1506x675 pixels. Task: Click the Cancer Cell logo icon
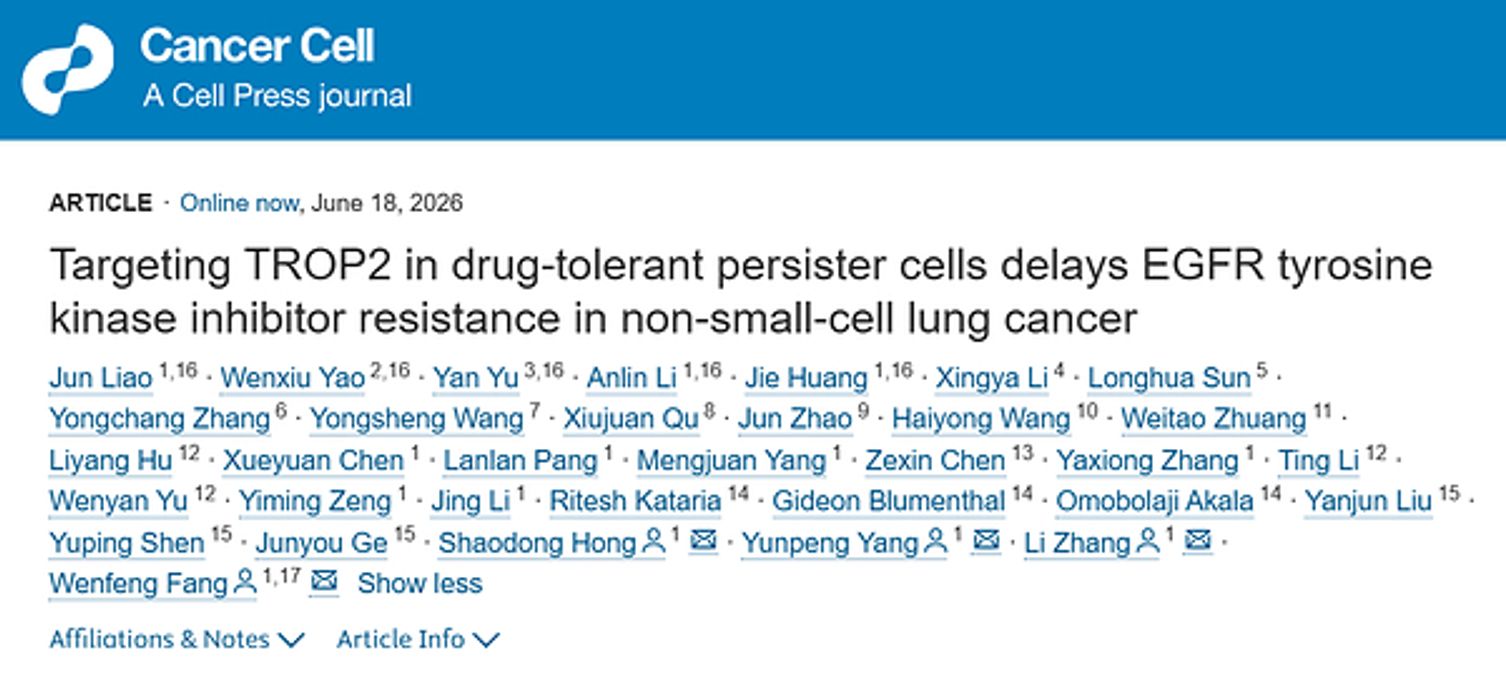[x=68, y=69]
